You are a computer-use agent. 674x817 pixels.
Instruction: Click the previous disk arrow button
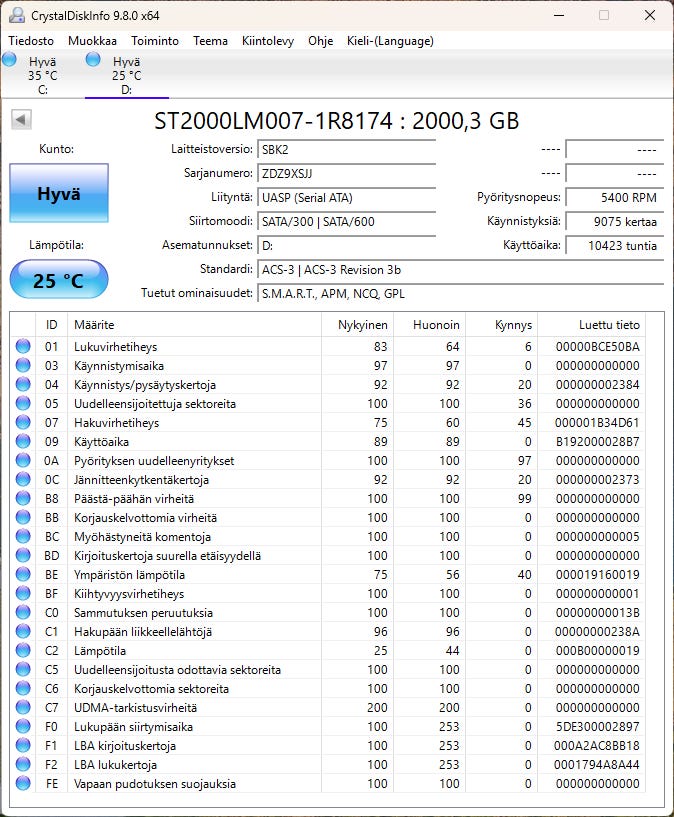21,120
